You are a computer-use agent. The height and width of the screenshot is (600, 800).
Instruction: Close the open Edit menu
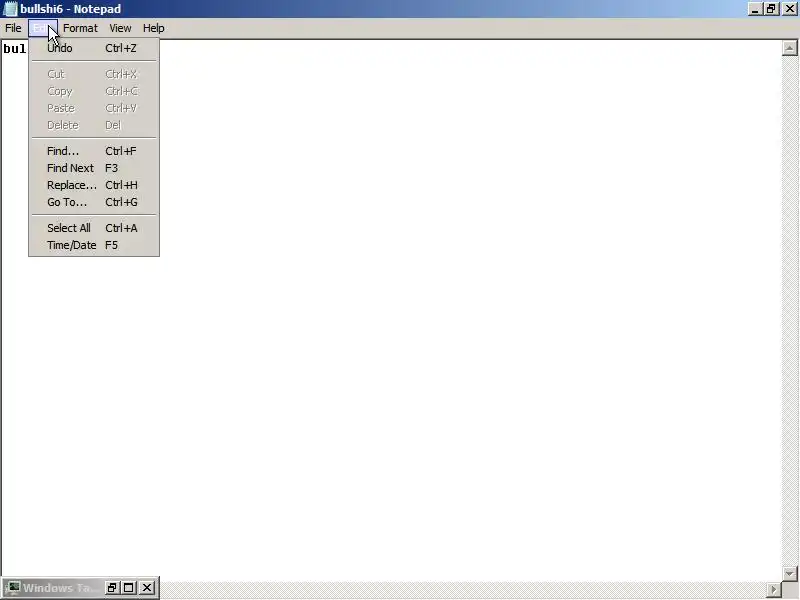click(43, 28)
